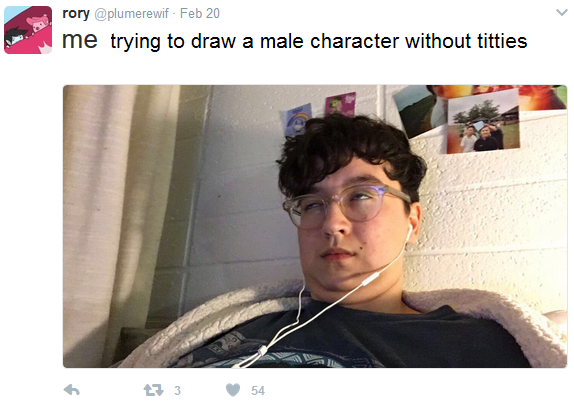Screen dimensions: 574x412
Task: Open rory's profile avatar picture
Action: (x=28, y=30)
